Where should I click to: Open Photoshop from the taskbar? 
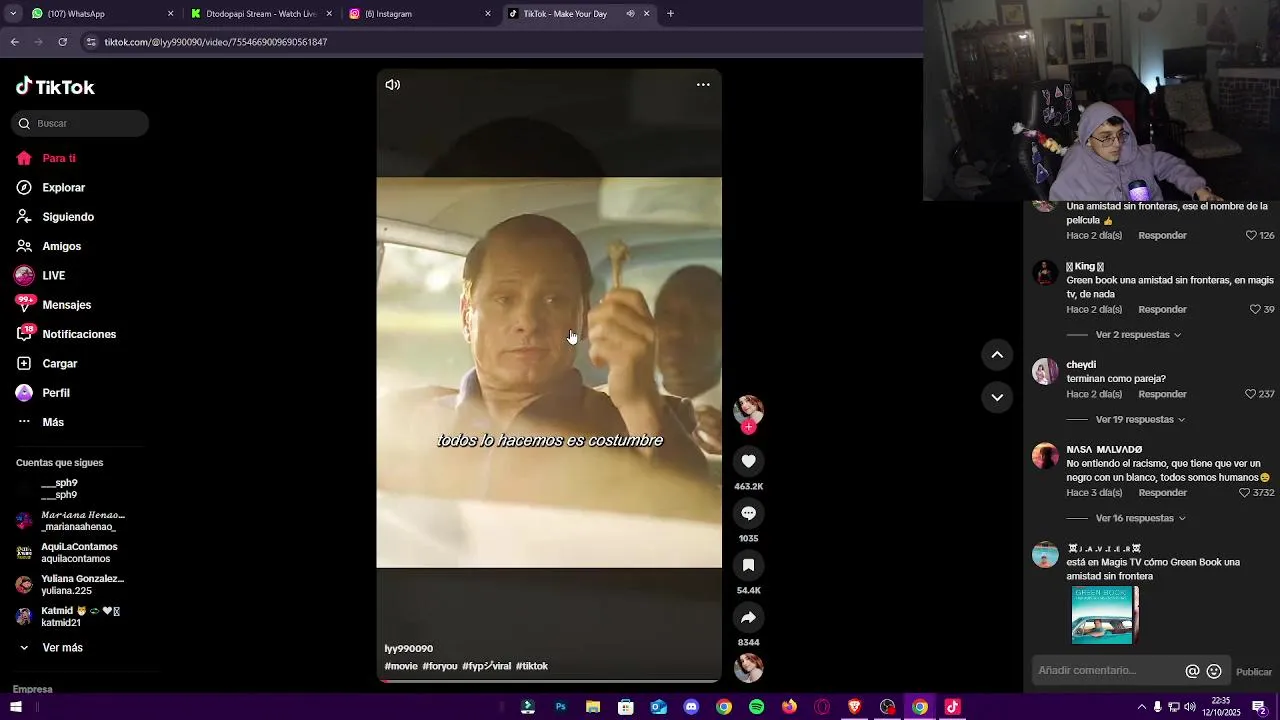[x=560, y=707]
